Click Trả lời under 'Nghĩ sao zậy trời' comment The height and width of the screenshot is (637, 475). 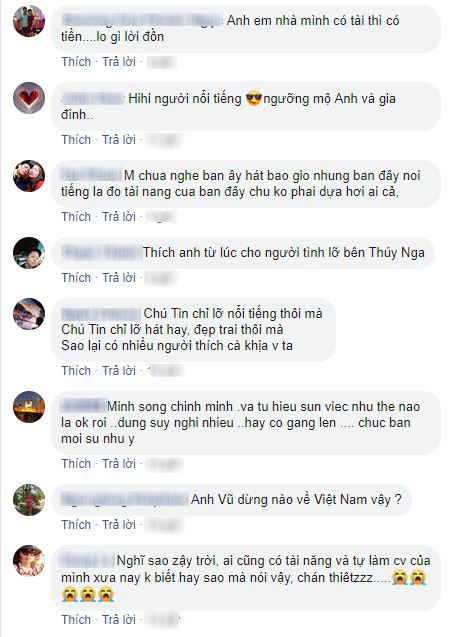[119, 620]
